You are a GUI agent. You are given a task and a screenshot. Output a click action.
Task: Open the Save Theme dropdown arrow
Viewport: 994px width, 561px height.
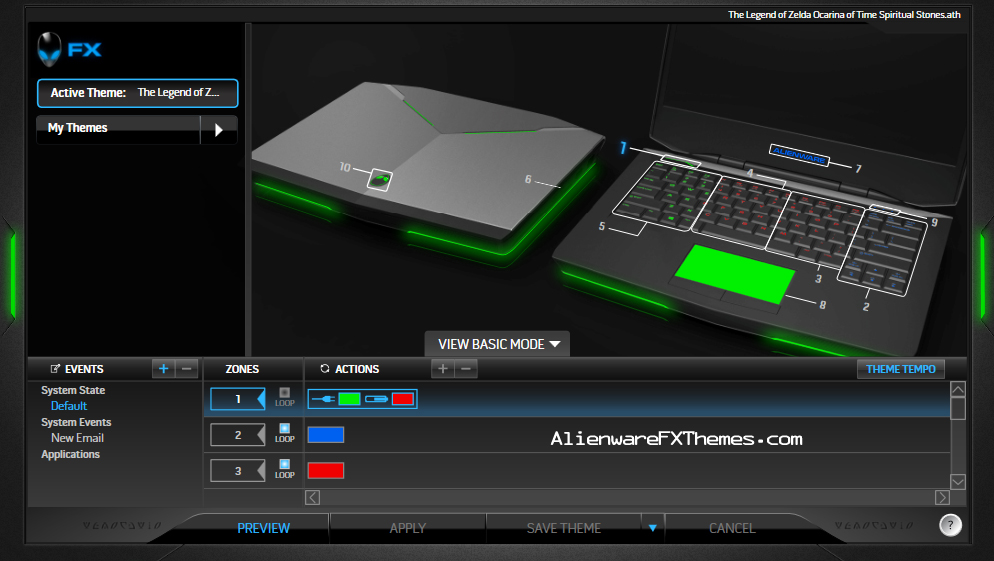tap(652, 528)
